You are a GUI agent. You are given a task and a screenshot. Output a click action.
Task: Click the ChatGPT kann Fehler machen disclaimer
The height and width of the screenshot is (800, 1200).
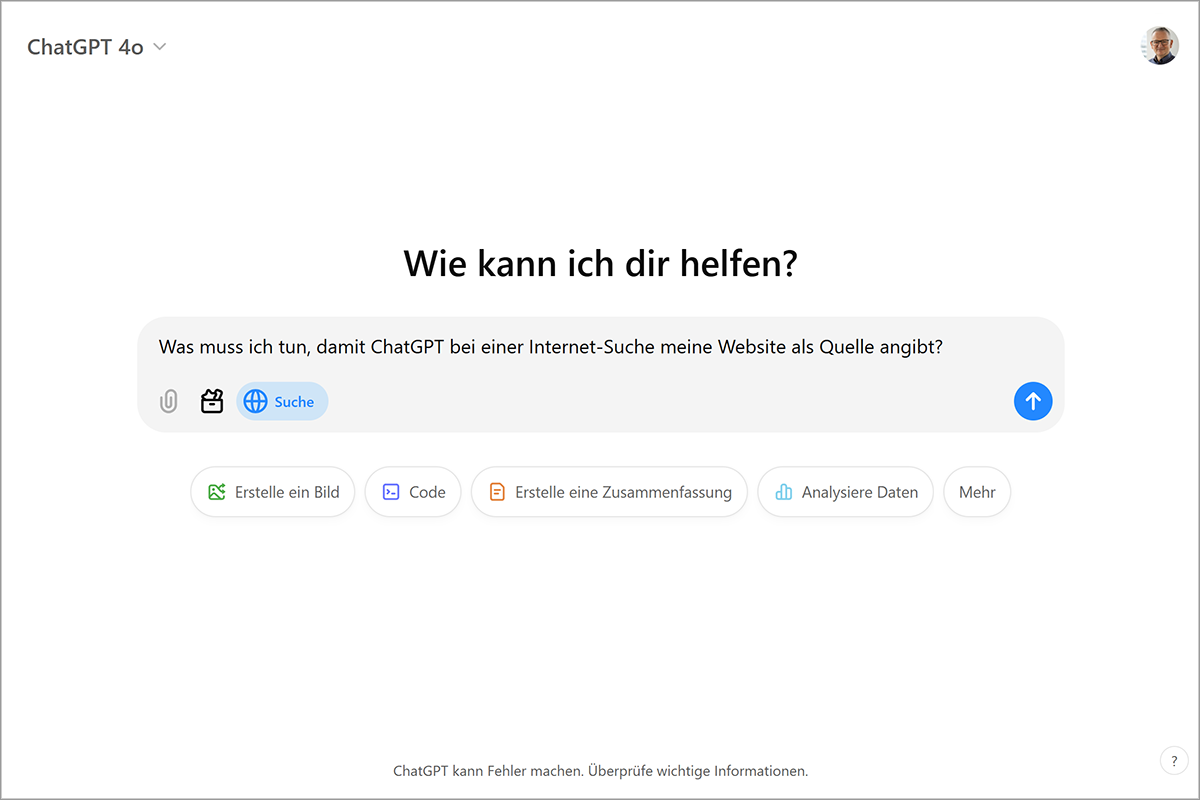click(x=600, y=771)
